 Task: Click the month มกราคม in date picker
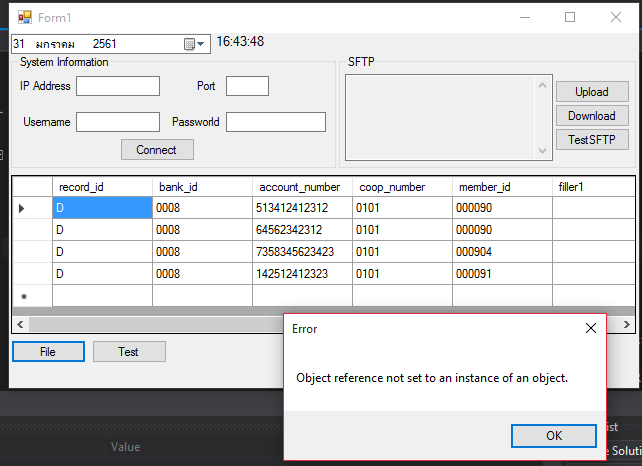pos(55,44)
